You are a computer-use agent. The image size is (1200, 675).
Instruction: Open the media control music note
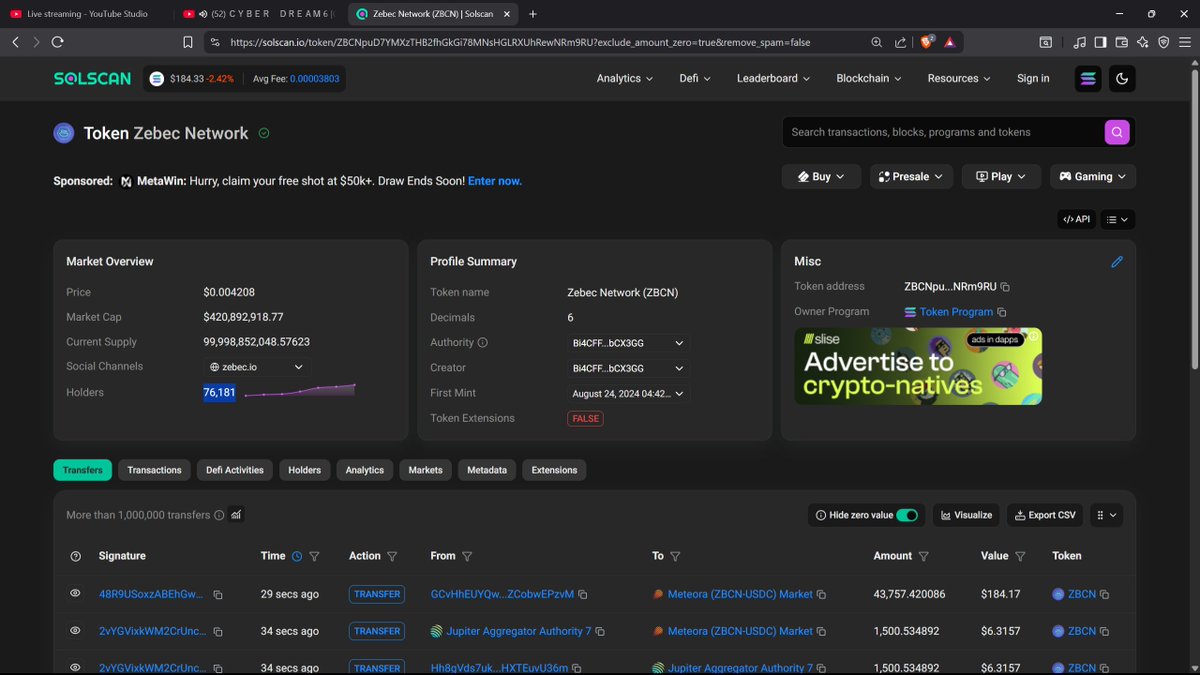pyautogui.click(x=1079, y=42)
